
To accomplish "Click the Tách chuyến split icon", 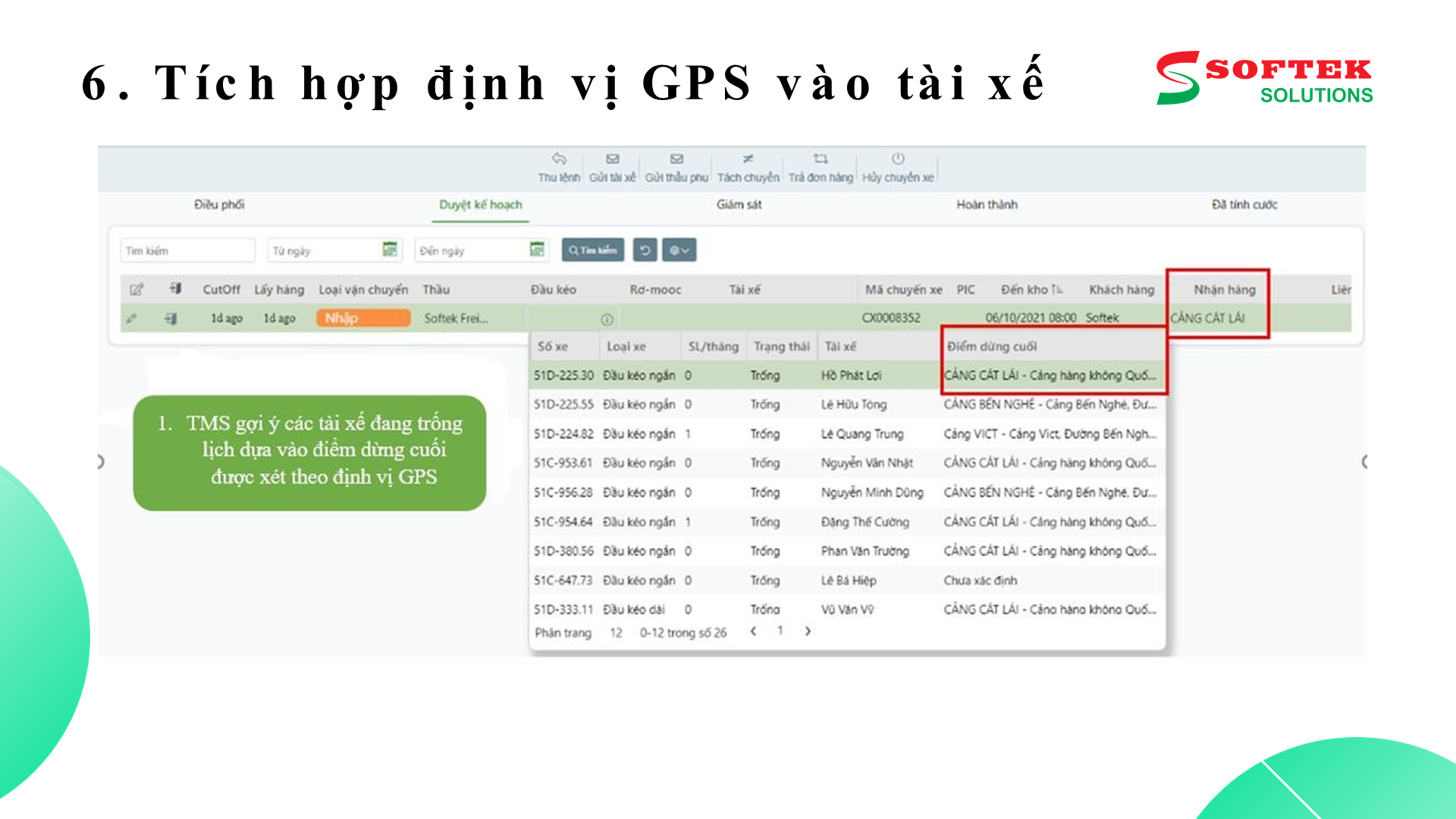I will pos(748,160).
